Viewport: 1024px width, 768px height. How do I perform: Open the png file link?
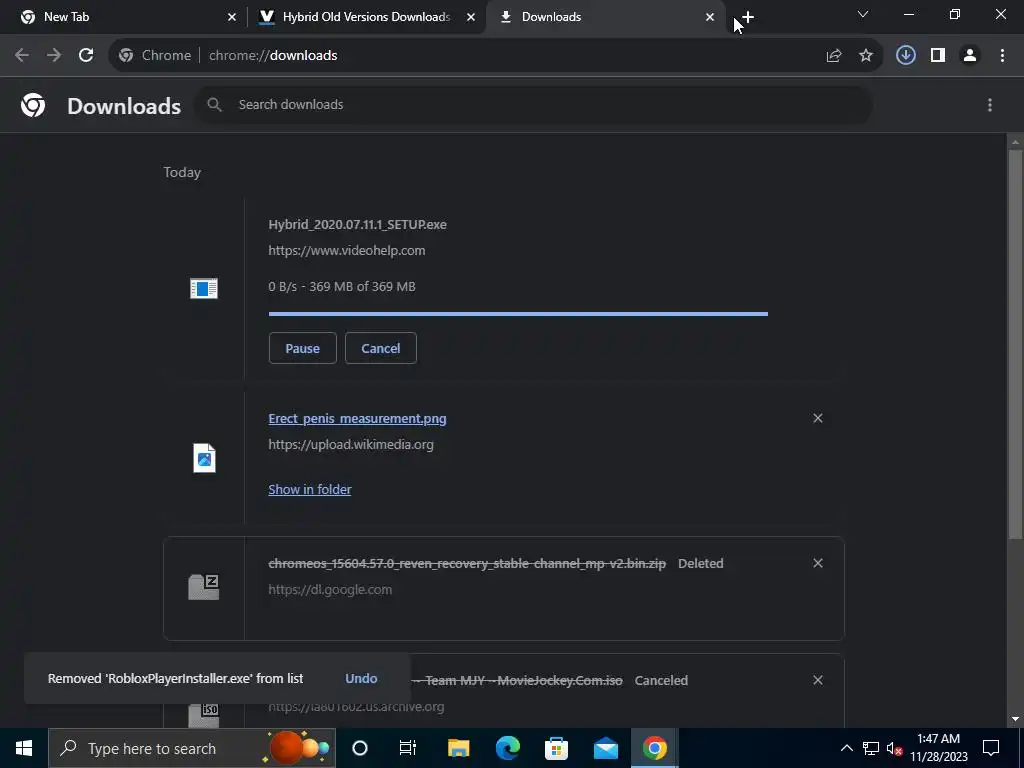click(x=357, y=419)
